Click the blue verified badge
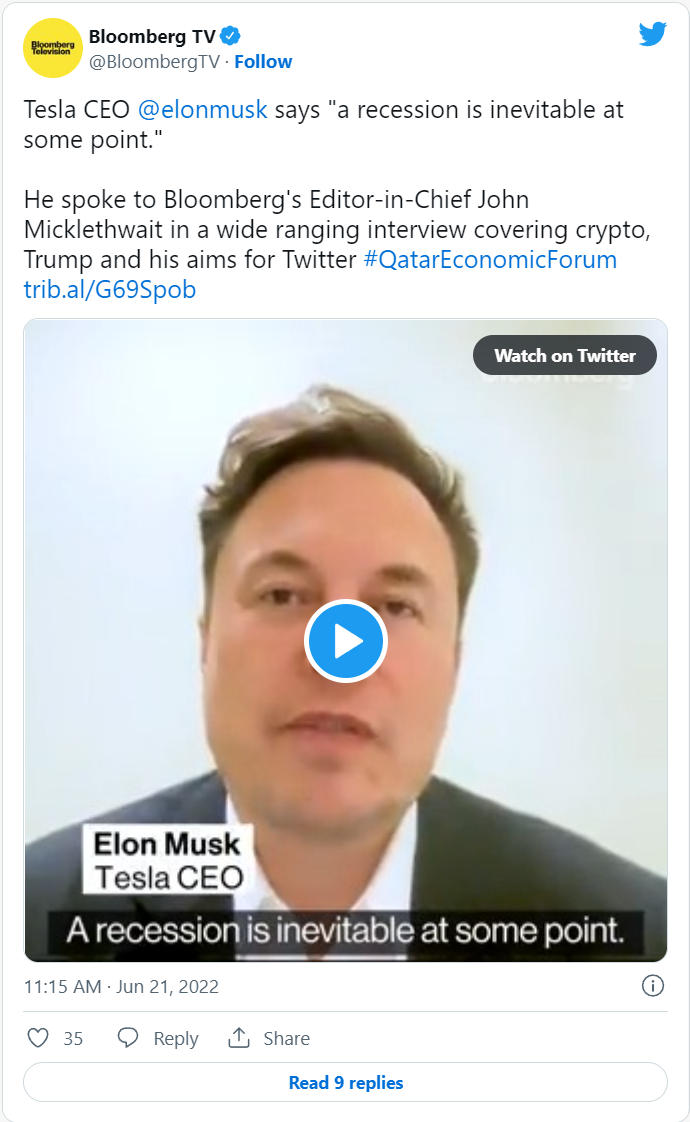 (x=230, y=37)
